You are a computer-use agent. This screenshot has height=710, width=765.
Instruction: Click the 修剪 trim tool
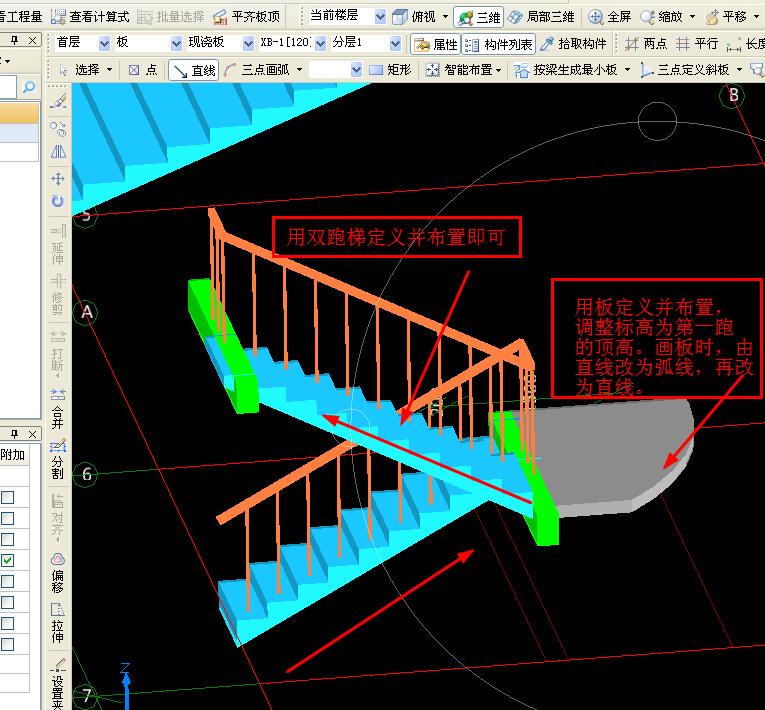coord(58,295)
